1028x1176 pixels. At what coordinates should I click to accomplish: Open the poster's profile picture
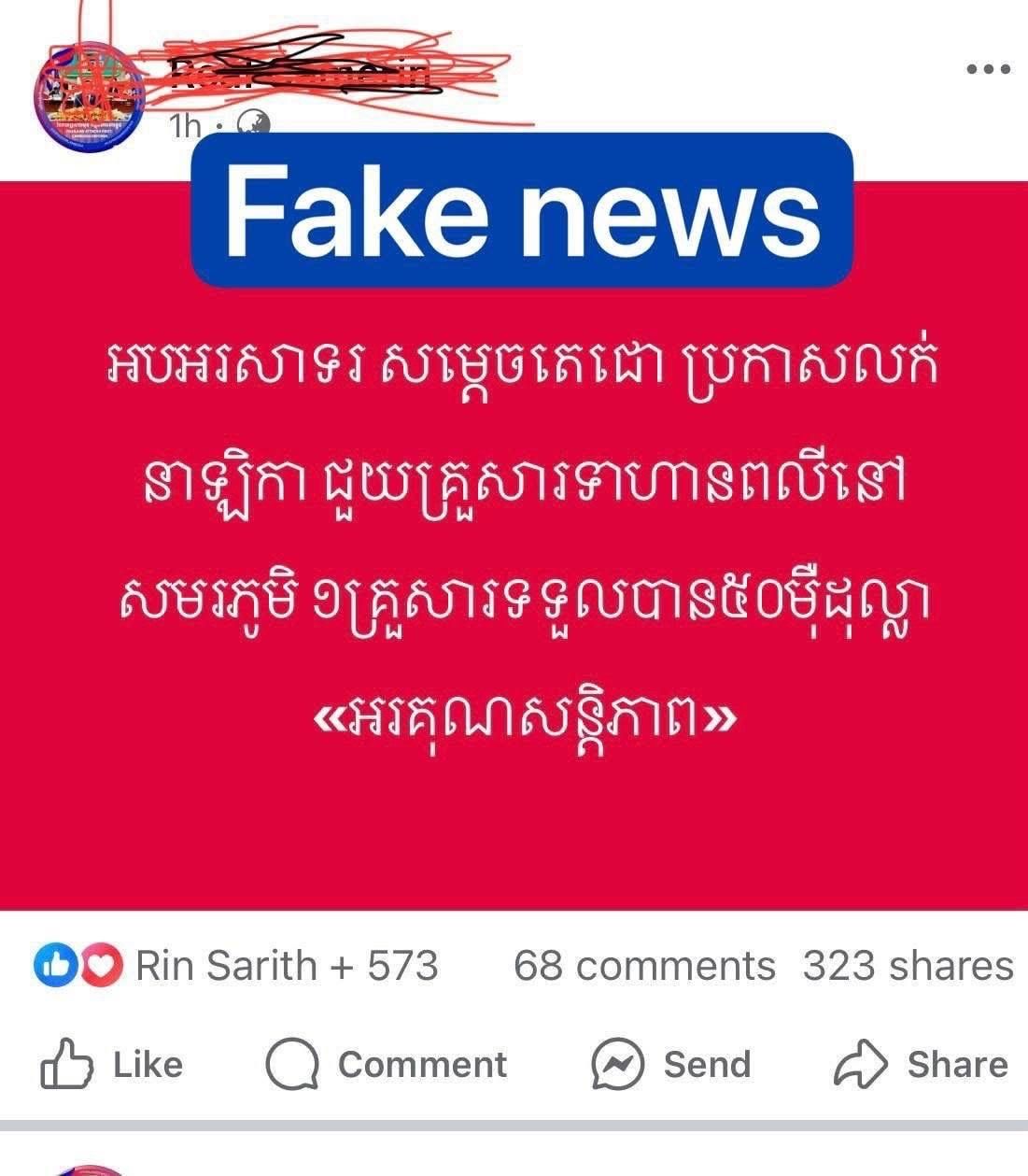coord(92,98)
